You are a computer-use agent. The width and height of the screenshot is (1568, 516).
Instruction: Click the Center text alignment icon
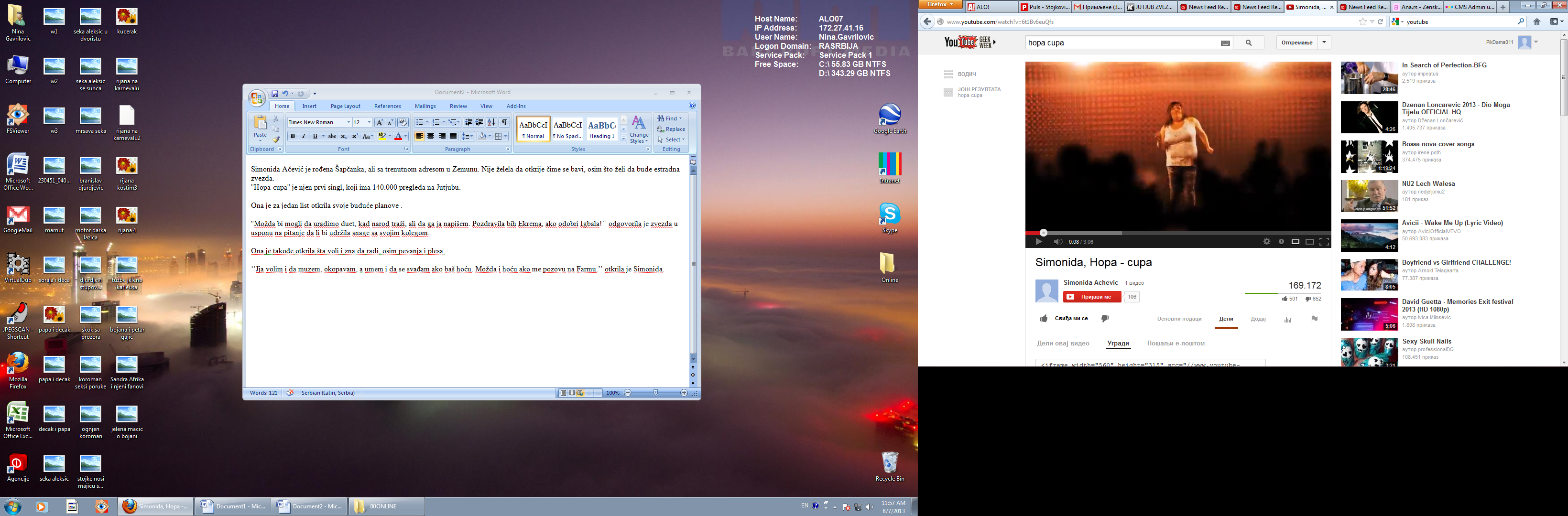(431, 136)
